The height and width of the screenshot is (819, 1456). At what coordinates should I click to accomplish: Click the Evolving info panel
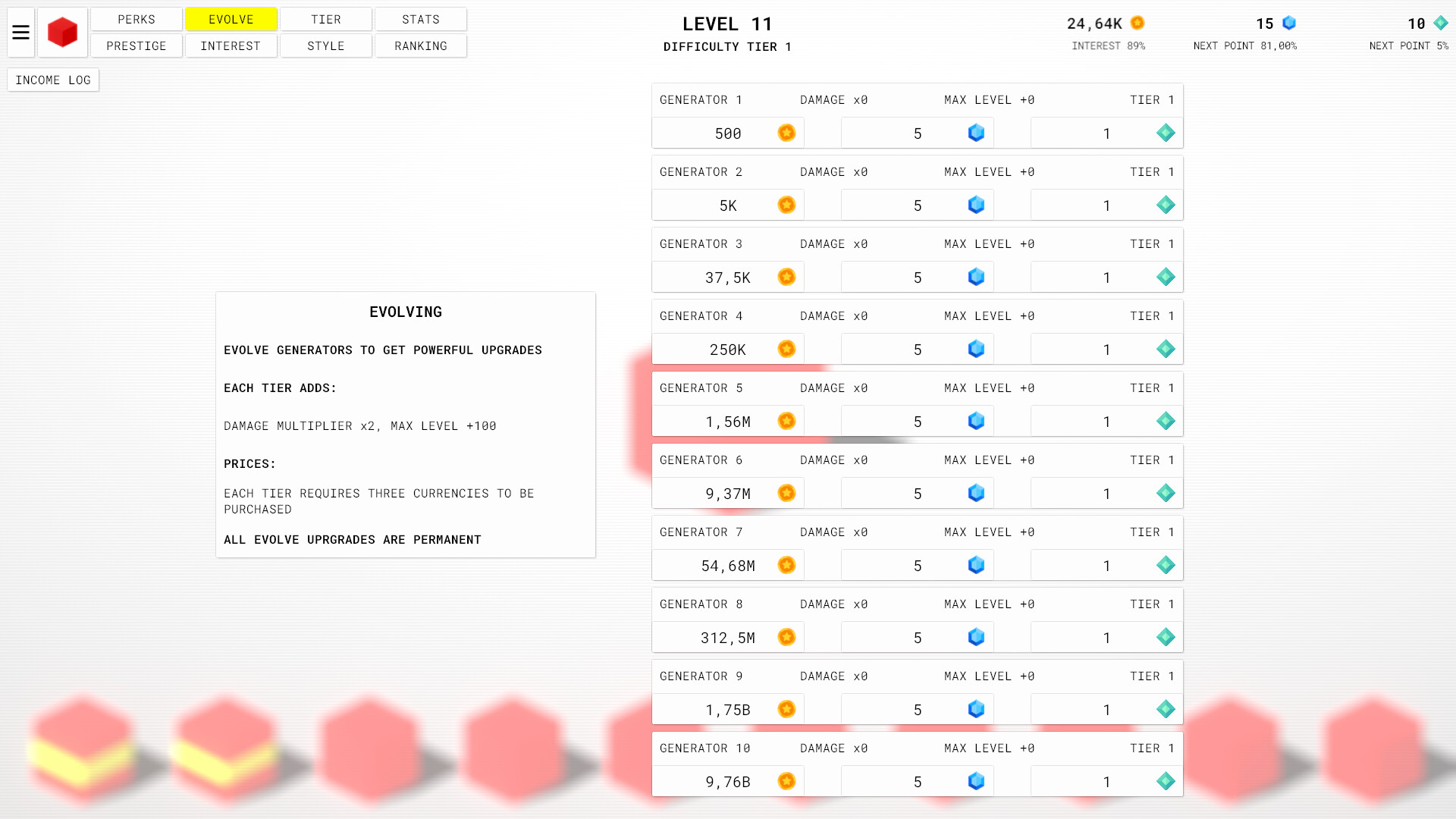[x=406, y=425]
